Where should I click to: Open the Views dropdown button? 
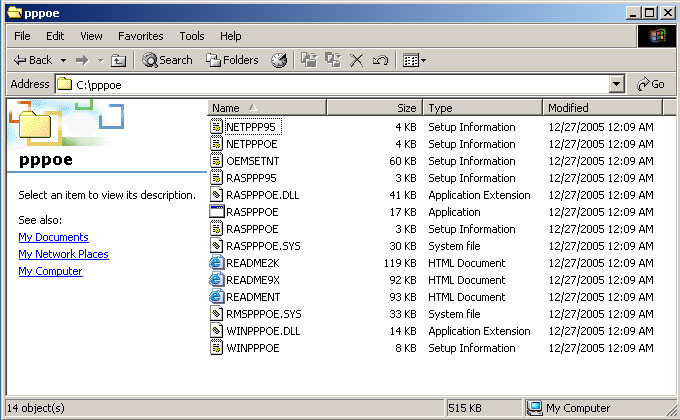pos(414,60)
